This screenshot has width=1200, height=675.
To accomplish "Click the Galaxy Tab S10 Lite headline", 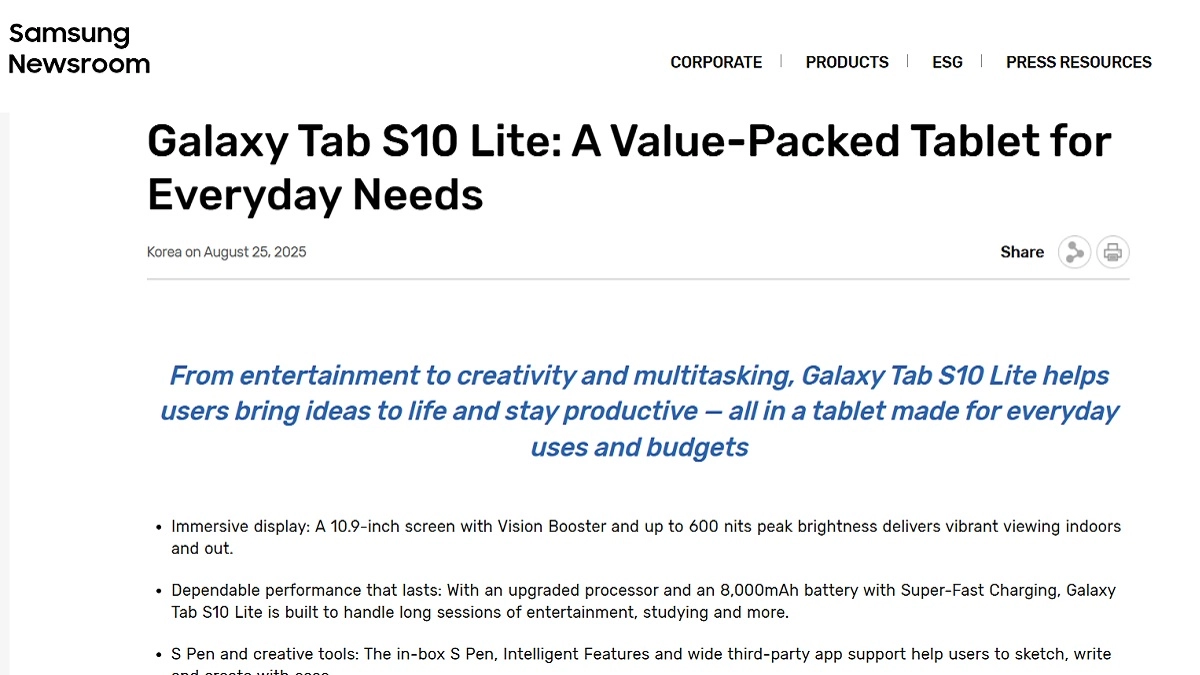I will tap(628, 142).
